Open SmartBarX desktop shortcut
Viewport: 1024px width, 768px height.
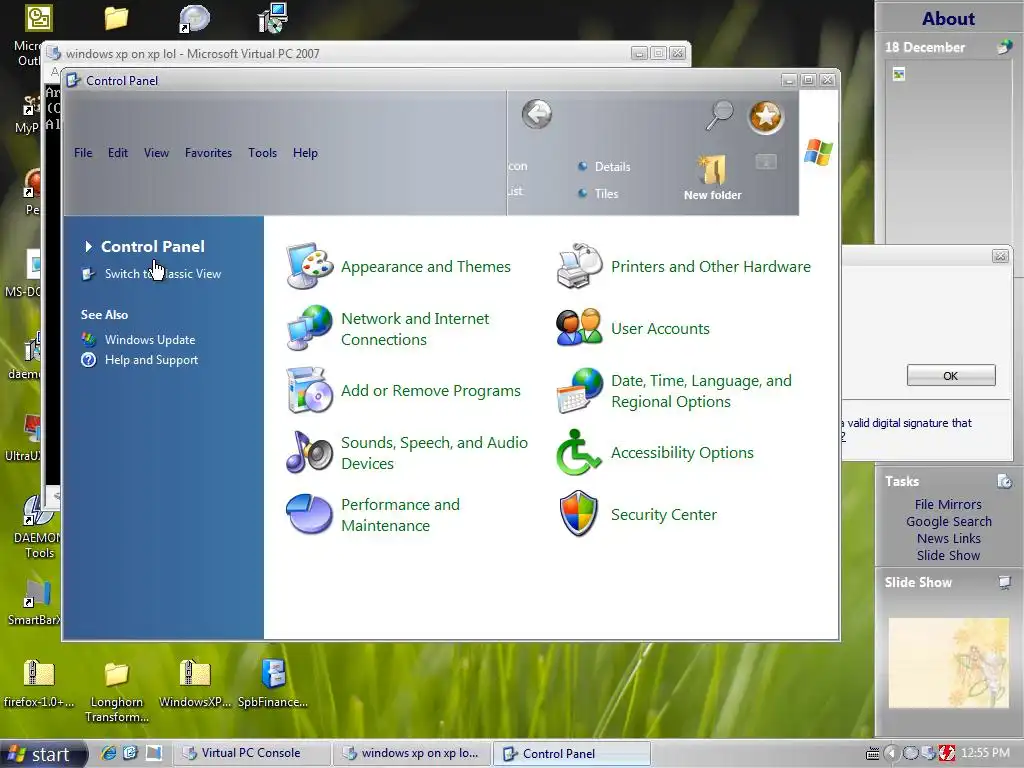coord(35,602)
